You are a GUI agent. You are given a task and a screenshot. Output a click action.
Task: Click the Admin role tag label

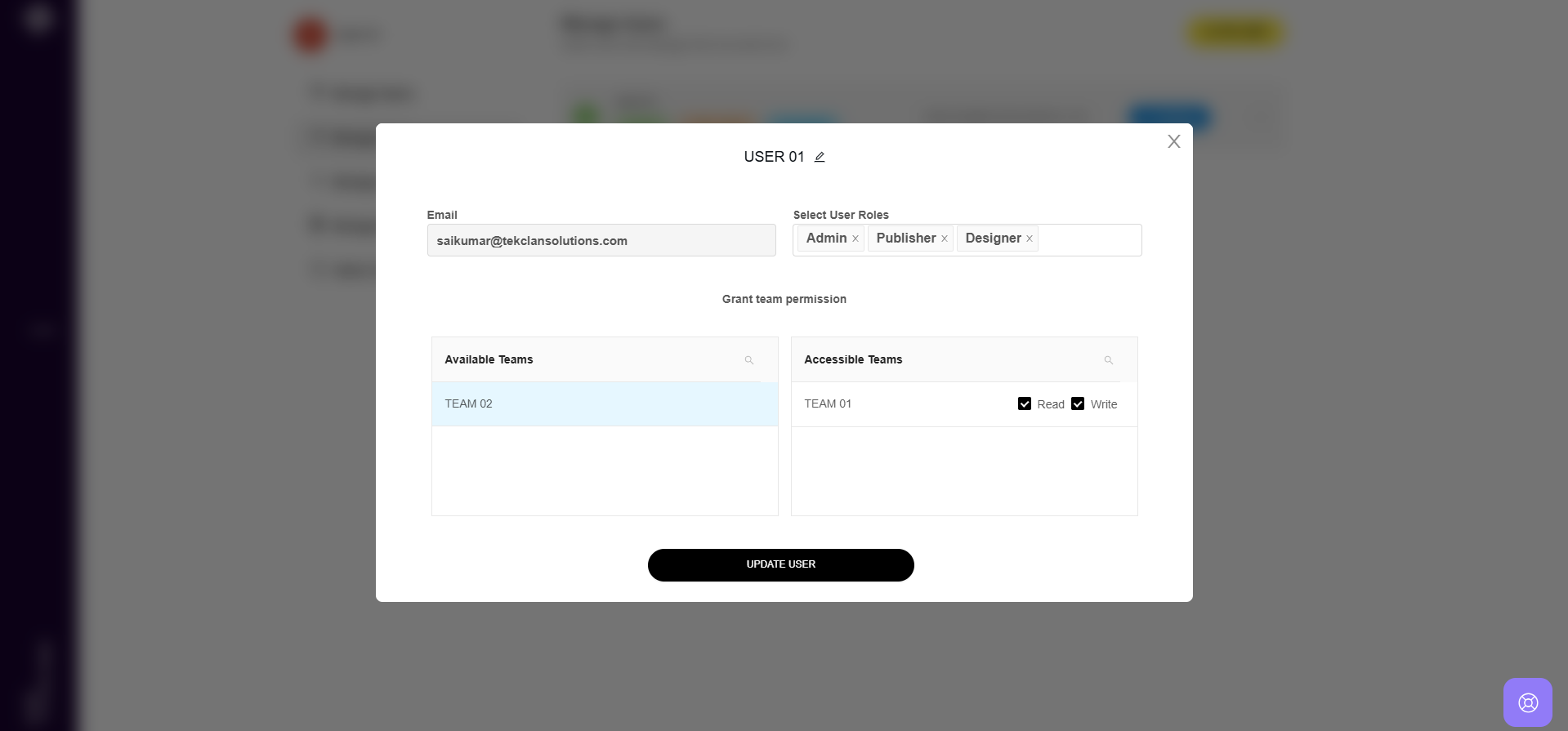click(826, 238)
